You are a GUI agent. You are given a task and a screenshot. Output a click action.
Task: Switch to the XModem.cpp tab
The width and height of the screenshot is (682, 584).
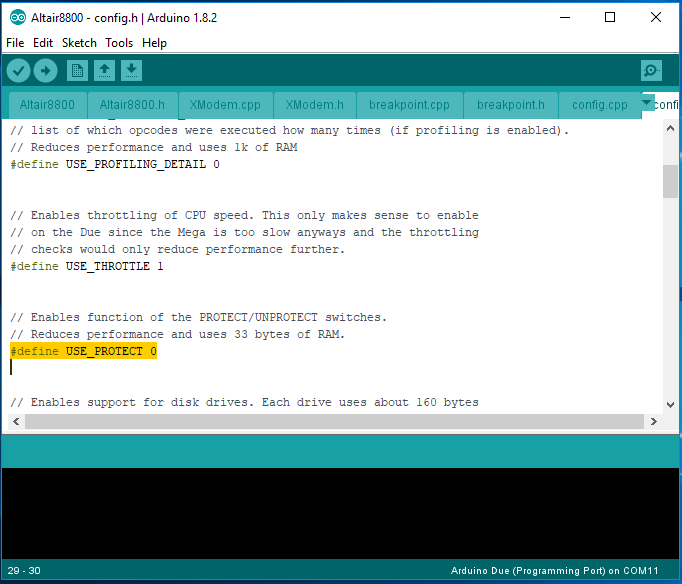coord(225,105)
